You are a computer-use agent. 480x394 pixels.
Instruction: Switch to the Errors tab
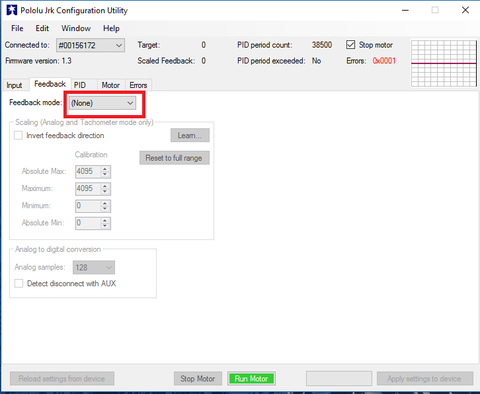tap(138, 85)
